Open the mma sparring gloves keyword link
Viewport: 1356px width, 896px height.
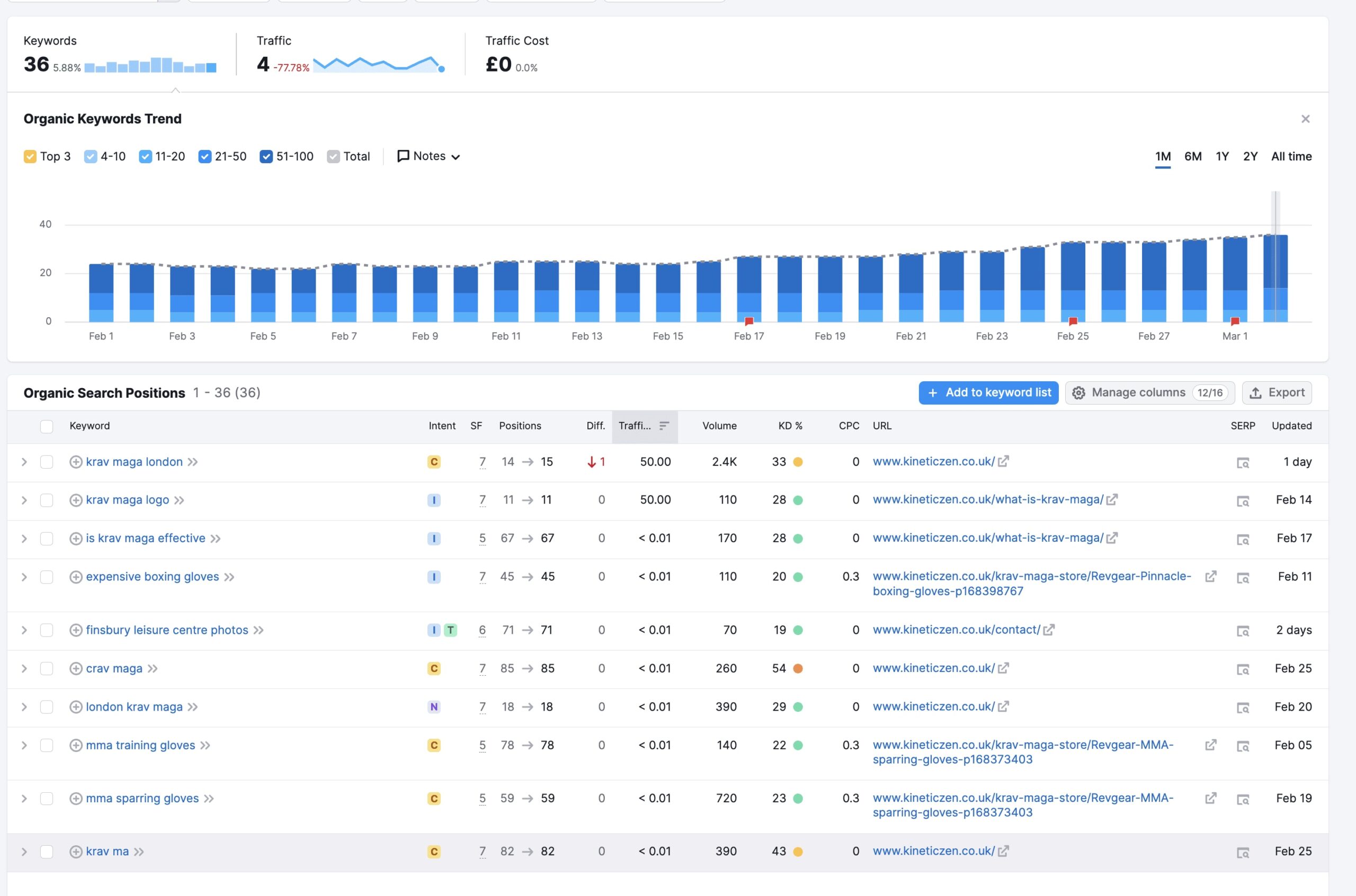pos(142,798)
